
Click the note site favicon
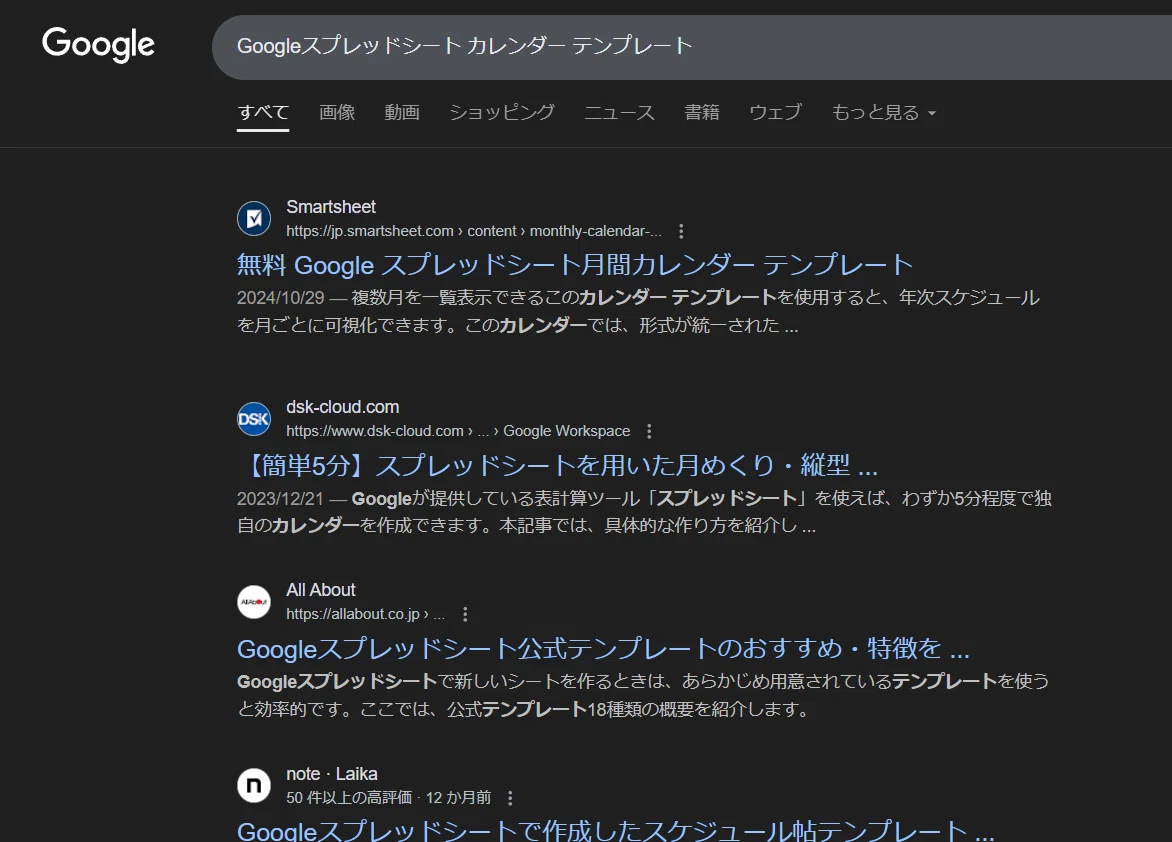tap(254, 786)
